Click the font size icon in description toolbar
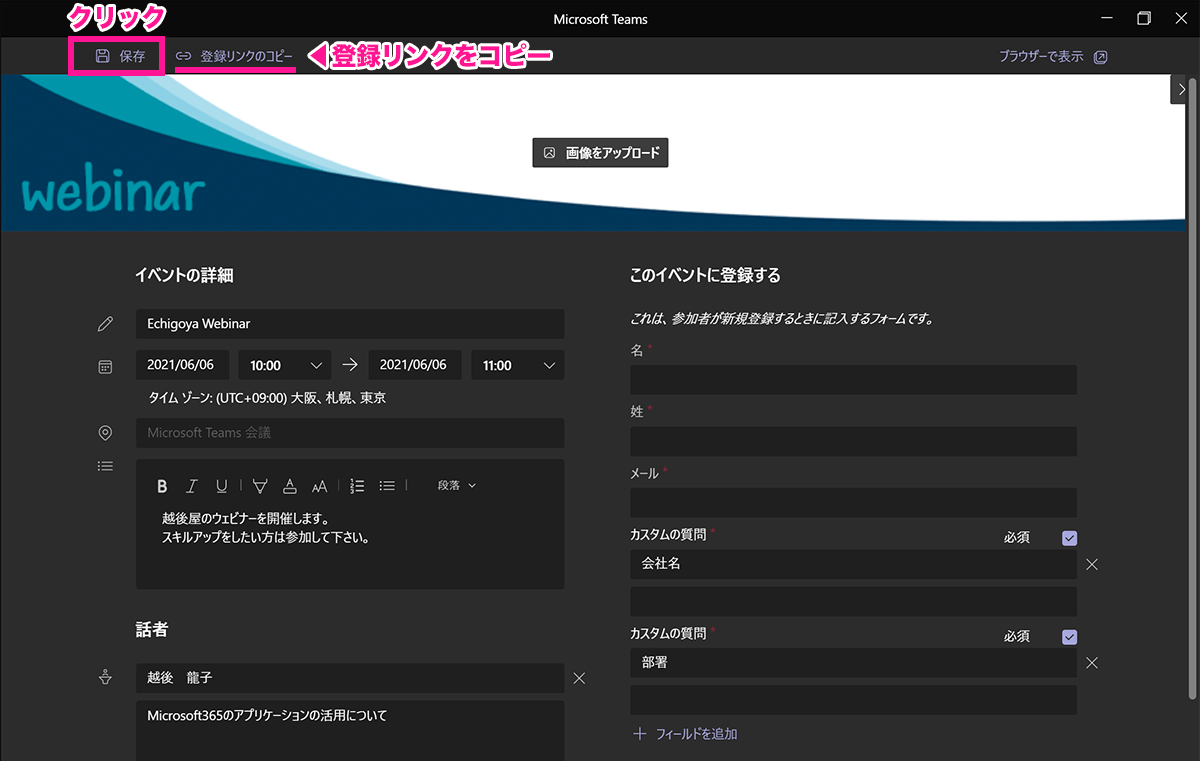Image resolution: width=1200 pixels, height=761 pixels. tap(319, 486)
